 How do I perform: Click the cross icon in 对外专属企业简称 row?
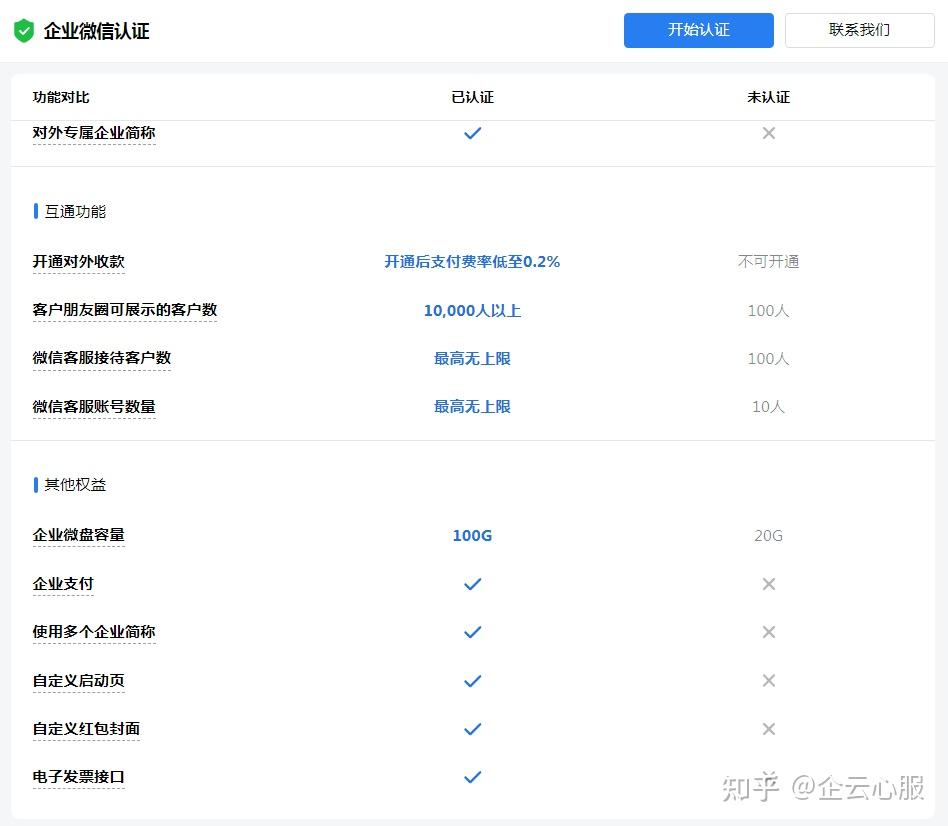tap(768, 133)
